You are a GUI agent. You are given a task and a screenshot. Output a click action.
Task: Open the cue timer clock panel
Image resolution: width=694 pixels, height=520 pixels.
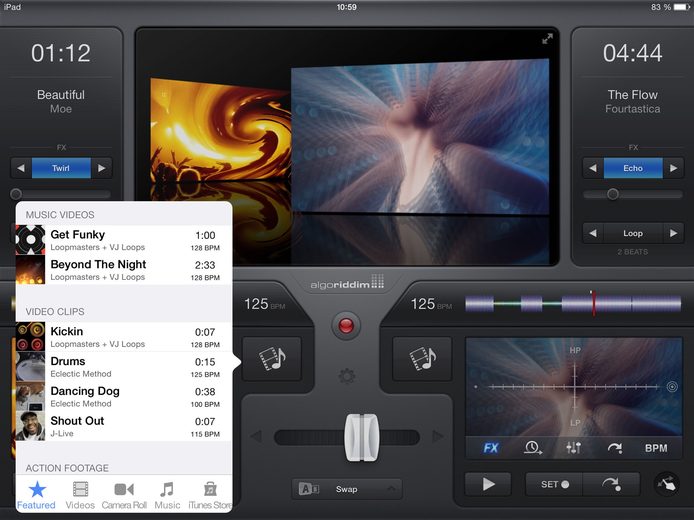(x=532, y=448)
